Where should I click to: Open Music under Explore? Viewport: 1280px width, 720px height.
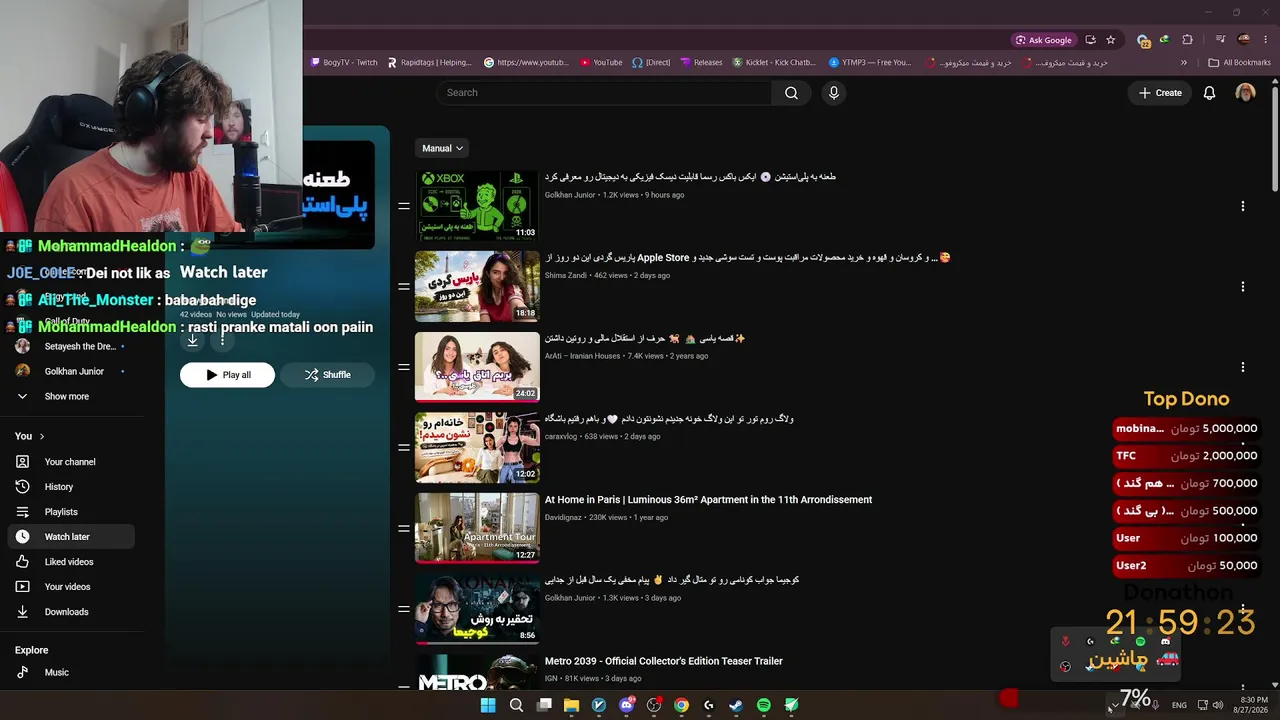click(x=70, y=673)
